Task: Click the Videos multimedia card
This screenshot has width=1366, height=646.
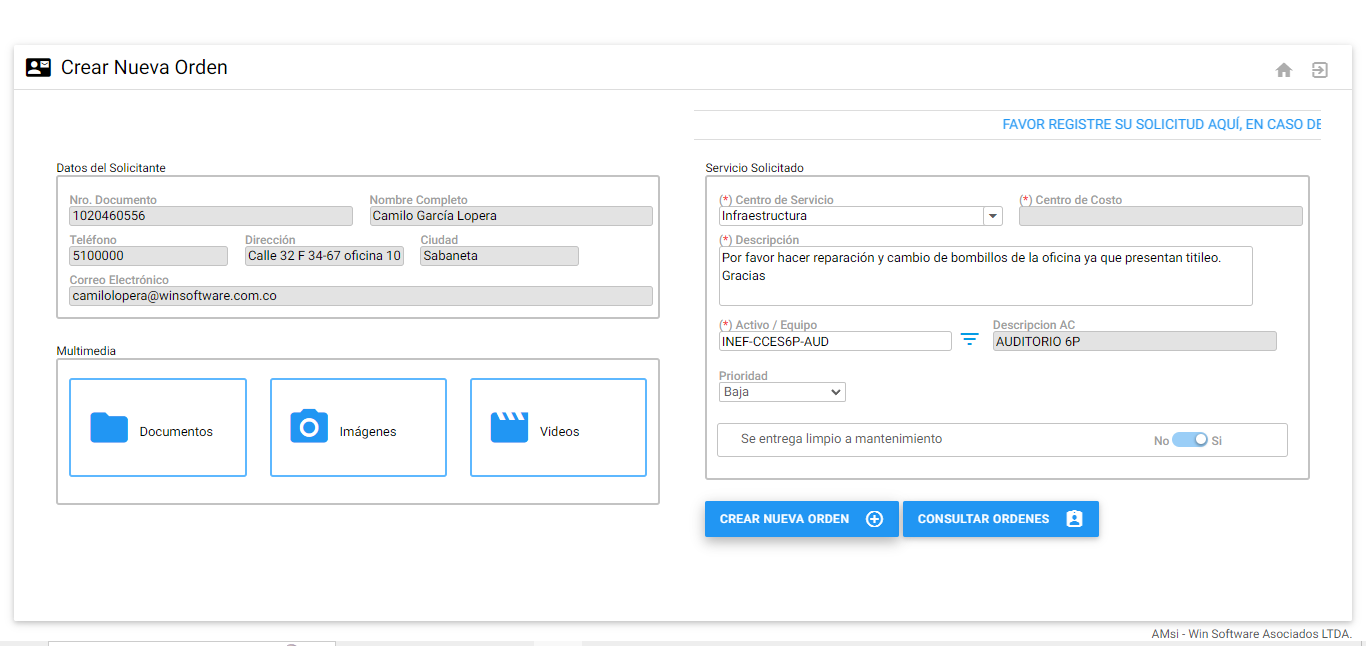Action: 558,428
